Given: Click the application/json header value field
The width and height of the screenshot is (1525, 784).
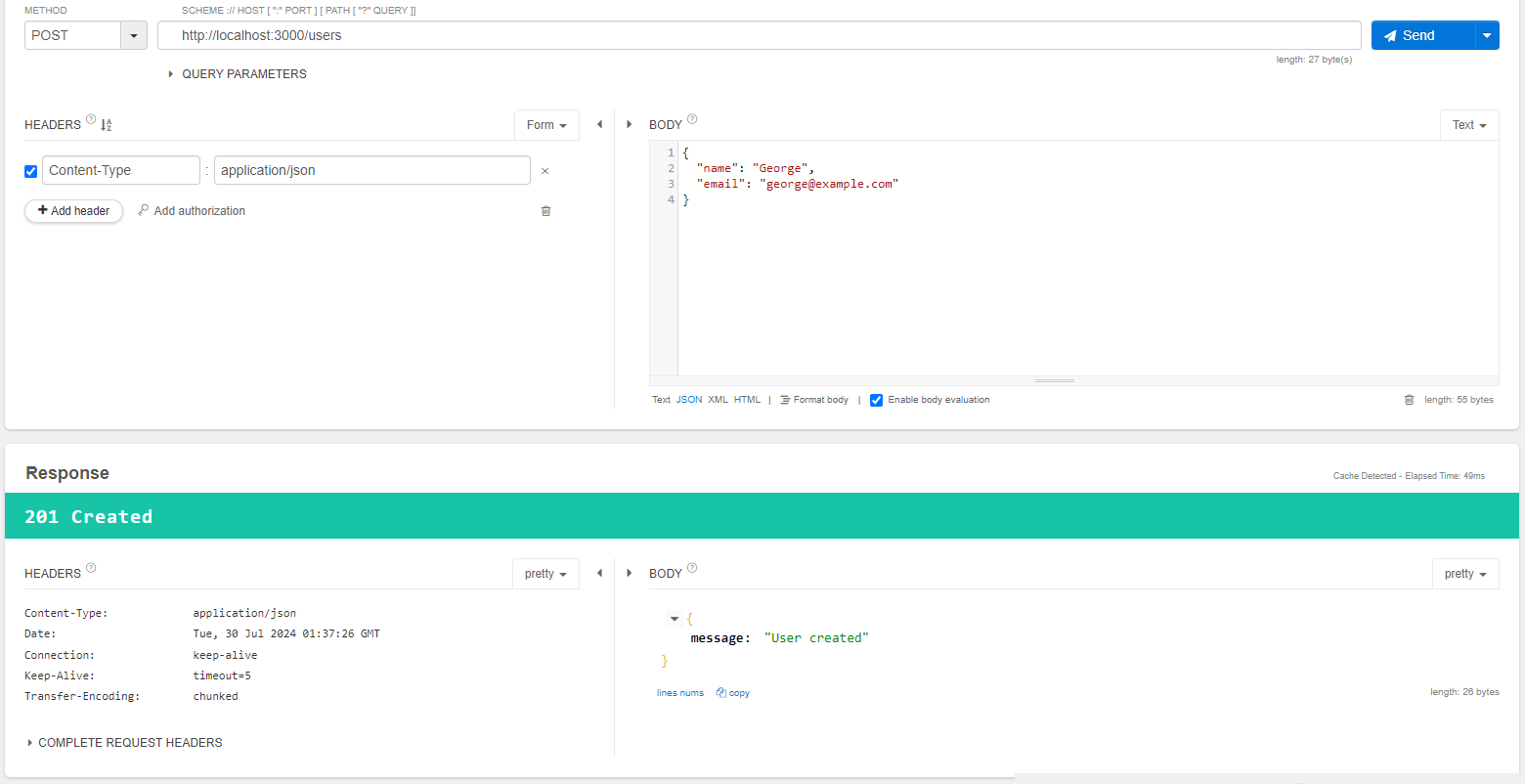Looking at the screenshot, I should pos(372,170).
